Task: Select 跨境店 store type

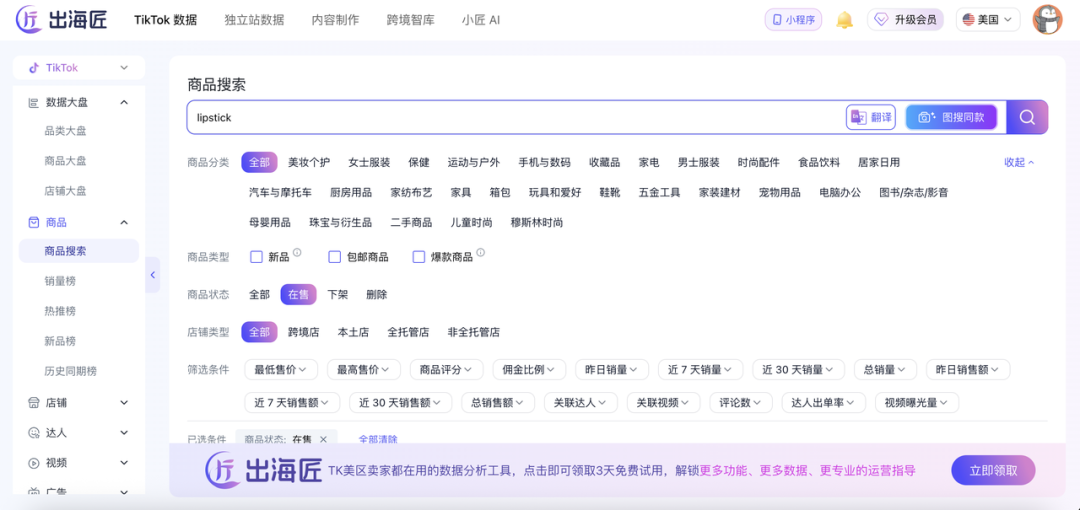Action: pyautogui.click(x=304, y=332)
